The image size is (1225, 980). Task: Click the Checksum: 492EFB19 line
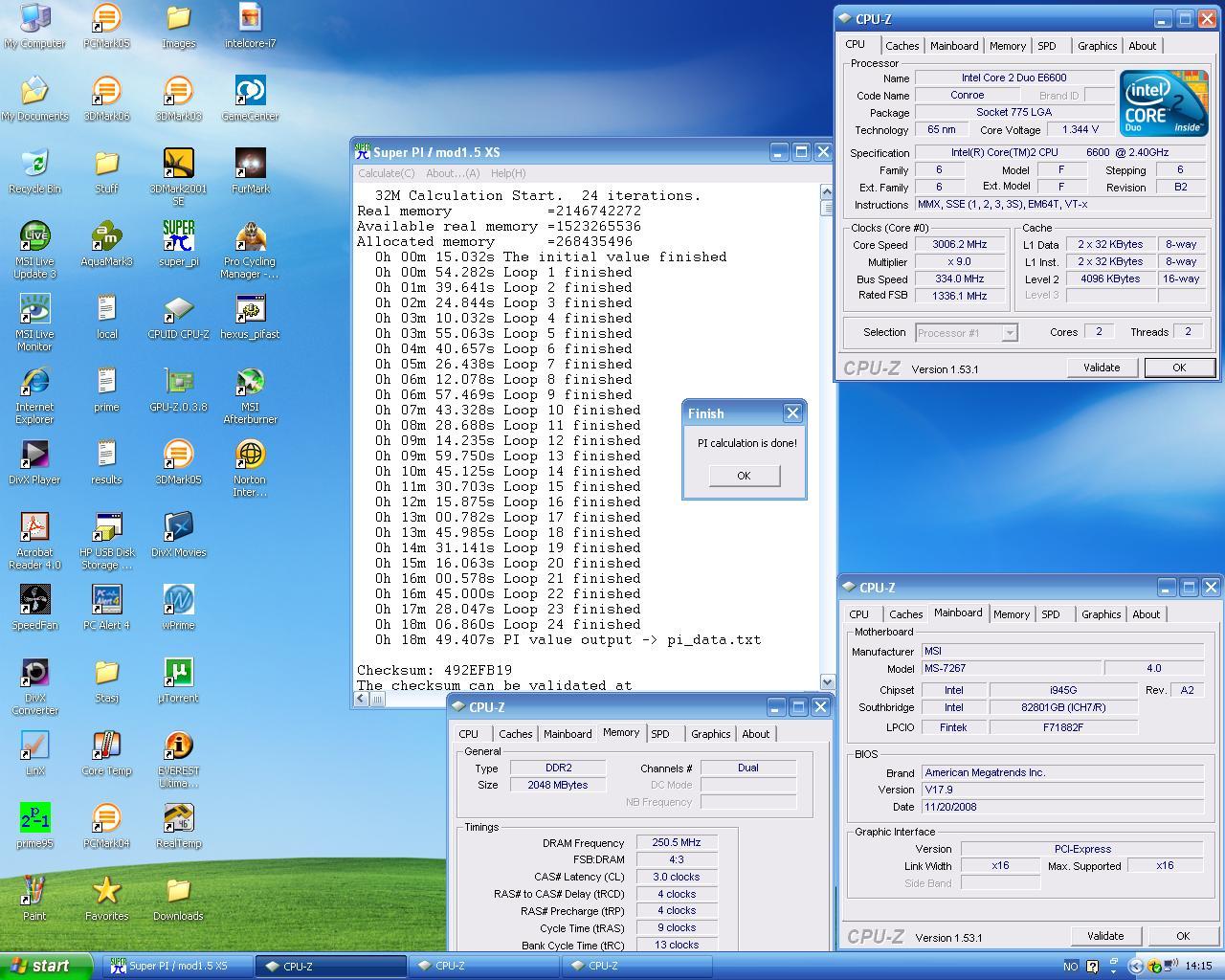(434, 670)
